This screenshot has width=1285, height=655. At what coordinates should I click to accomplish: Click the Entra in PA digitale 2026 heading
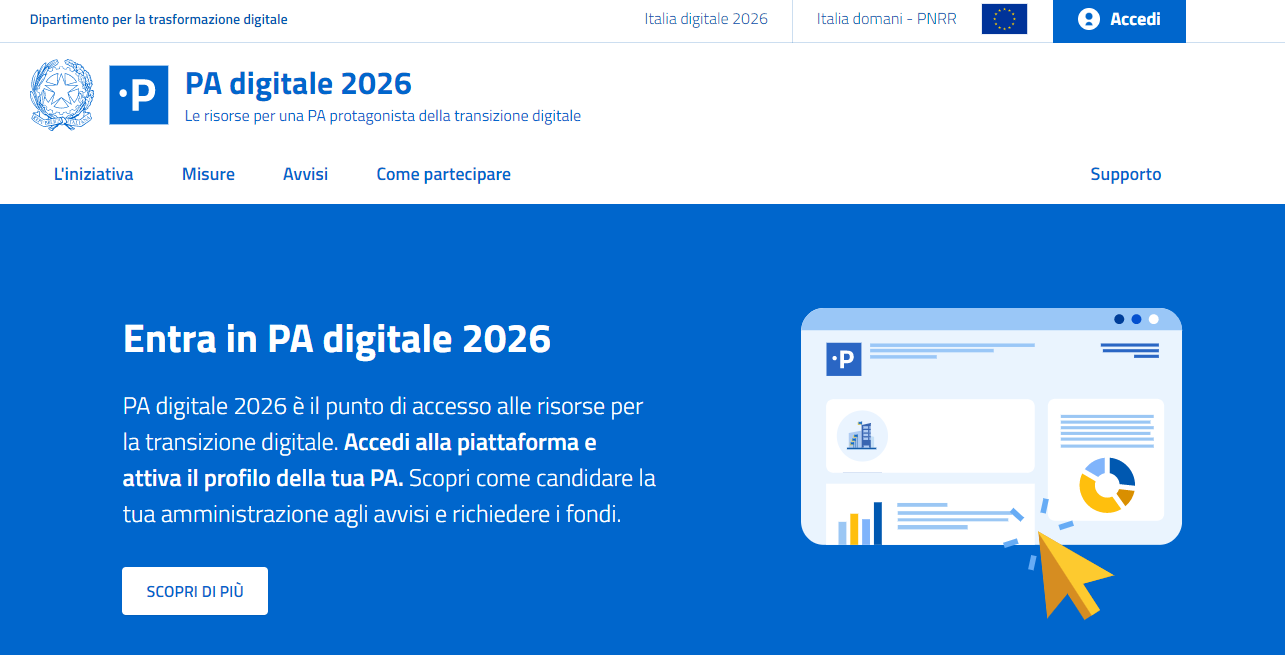tap(337, 339)
